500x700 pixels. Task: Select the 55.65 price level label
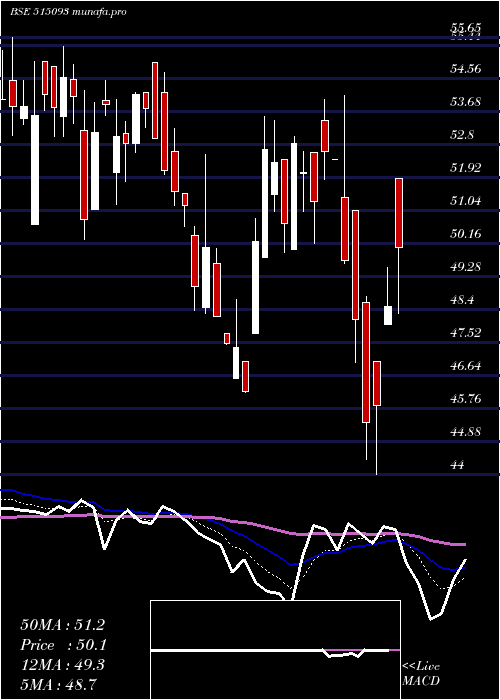pyautogui.click(x=466, y=28)
